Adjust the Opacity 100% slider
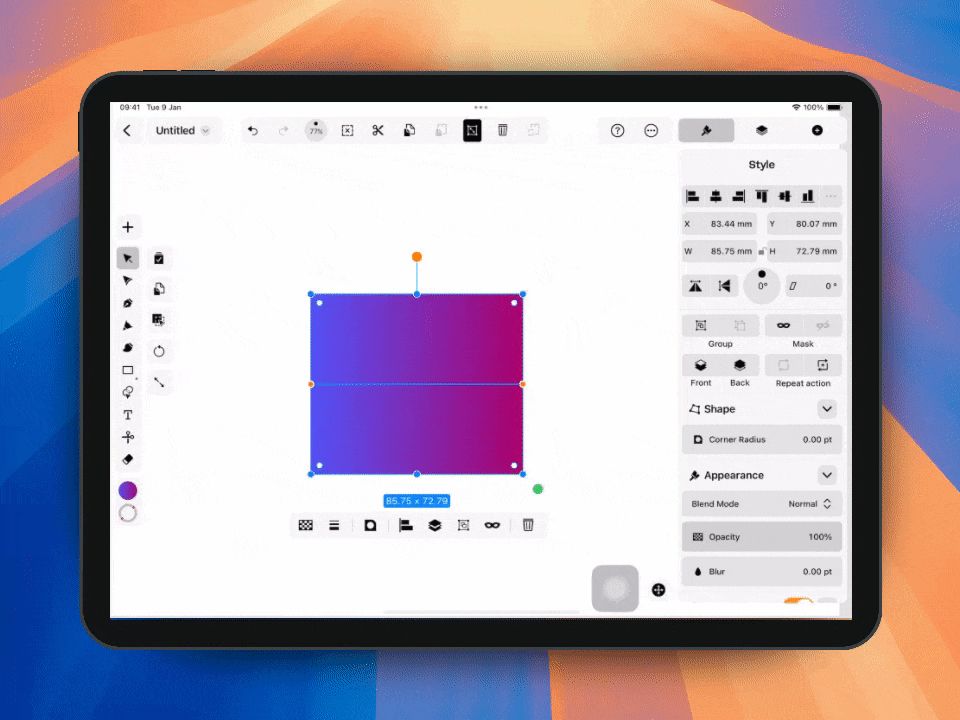The image size is (960, 720). [x=762, y=537]
